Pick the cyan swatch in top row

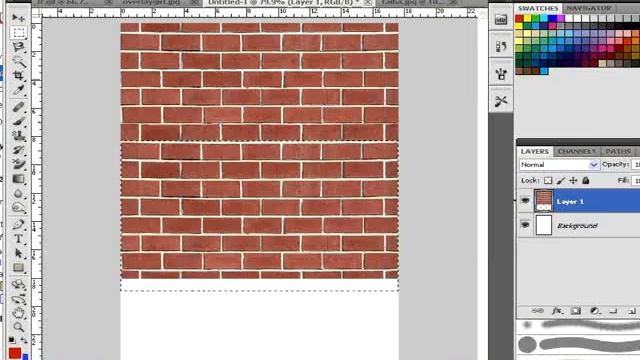tap(544, 18)
